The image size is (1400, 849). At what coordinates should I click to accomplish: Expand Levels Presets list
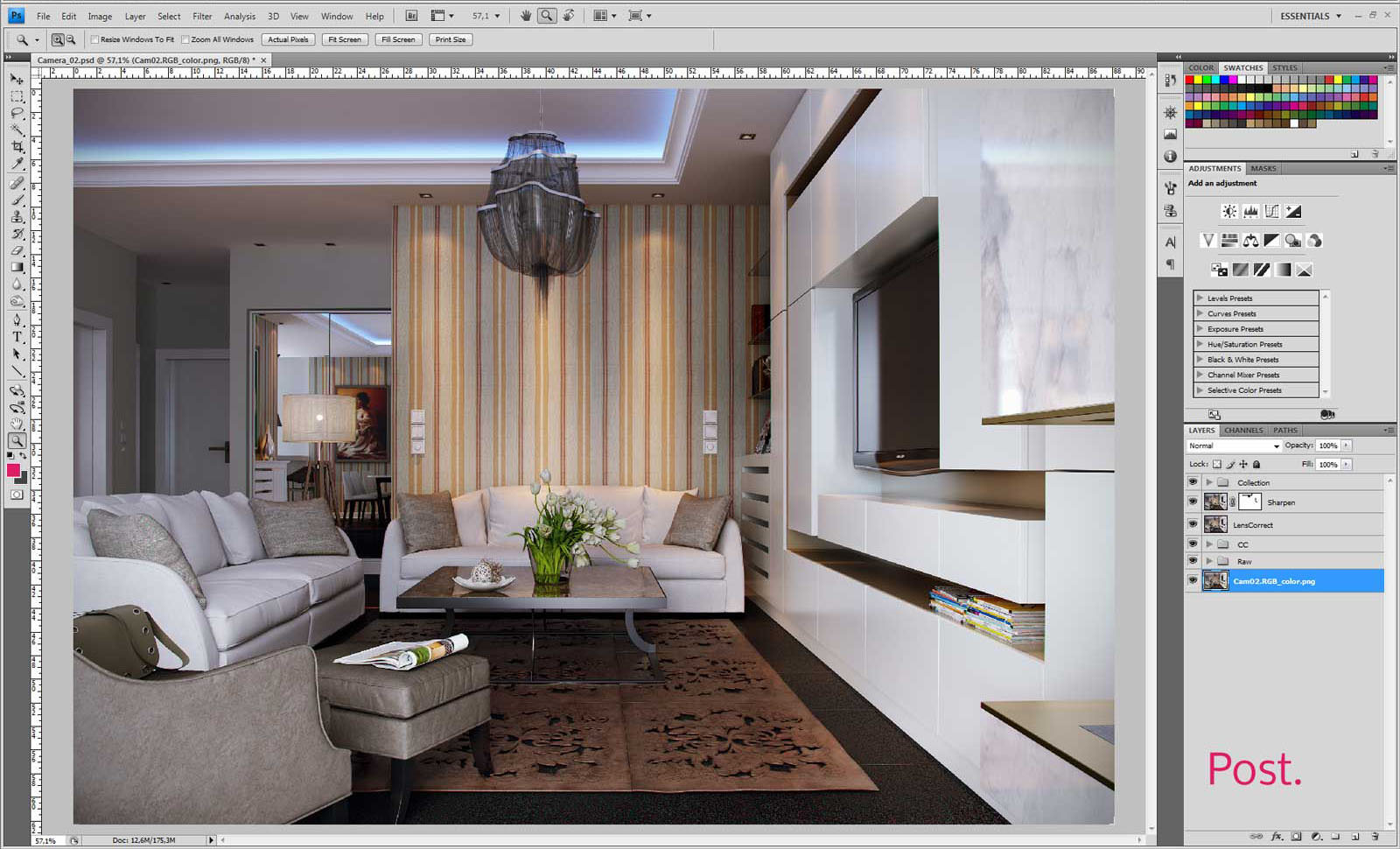point(1200,298)
